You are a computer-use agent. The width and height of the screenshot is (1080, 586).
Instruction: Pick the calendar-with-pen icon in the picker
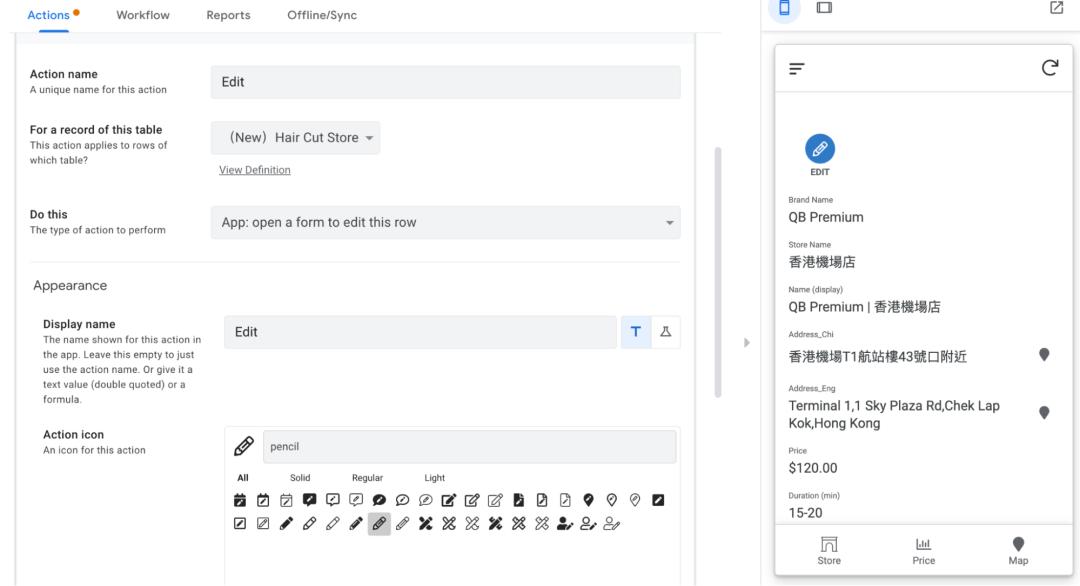click(x=261, y=498)
